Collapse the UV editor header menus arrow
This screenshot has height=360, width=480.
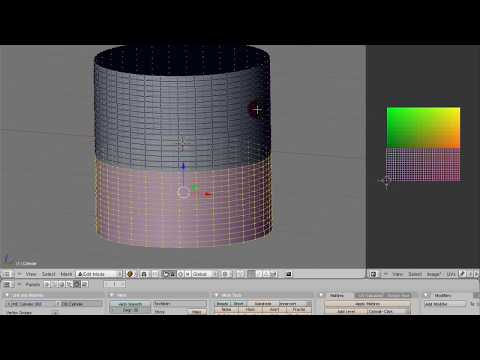pos(385,274)
